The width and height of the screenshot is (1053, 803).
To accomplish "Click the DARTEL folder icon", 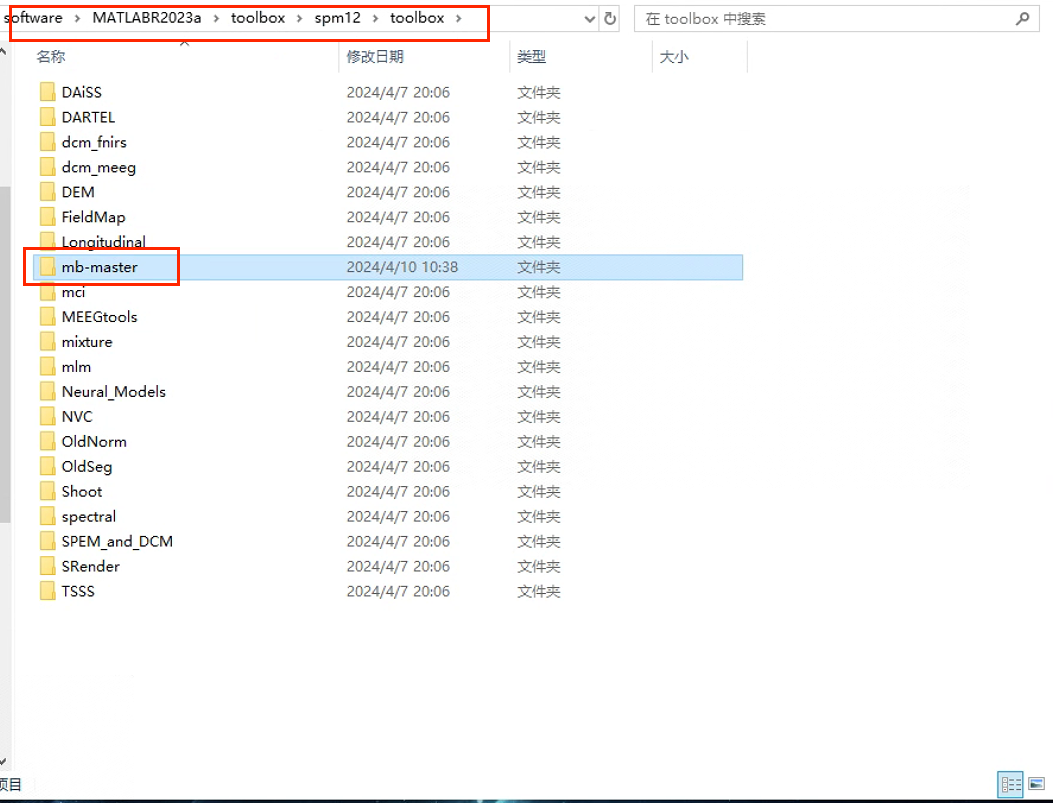I will pyautogui.click(x=47, y=117).
